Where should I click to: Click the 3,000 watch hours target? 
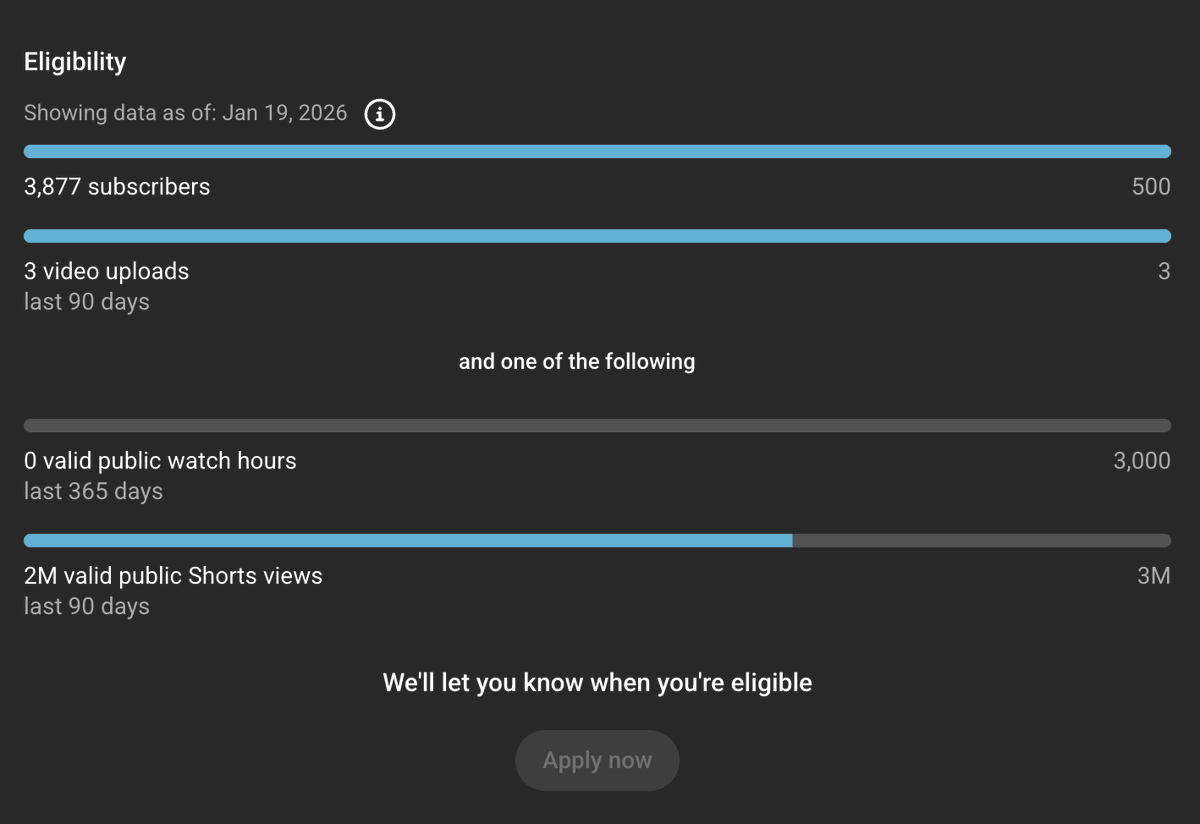[1142, 461]
